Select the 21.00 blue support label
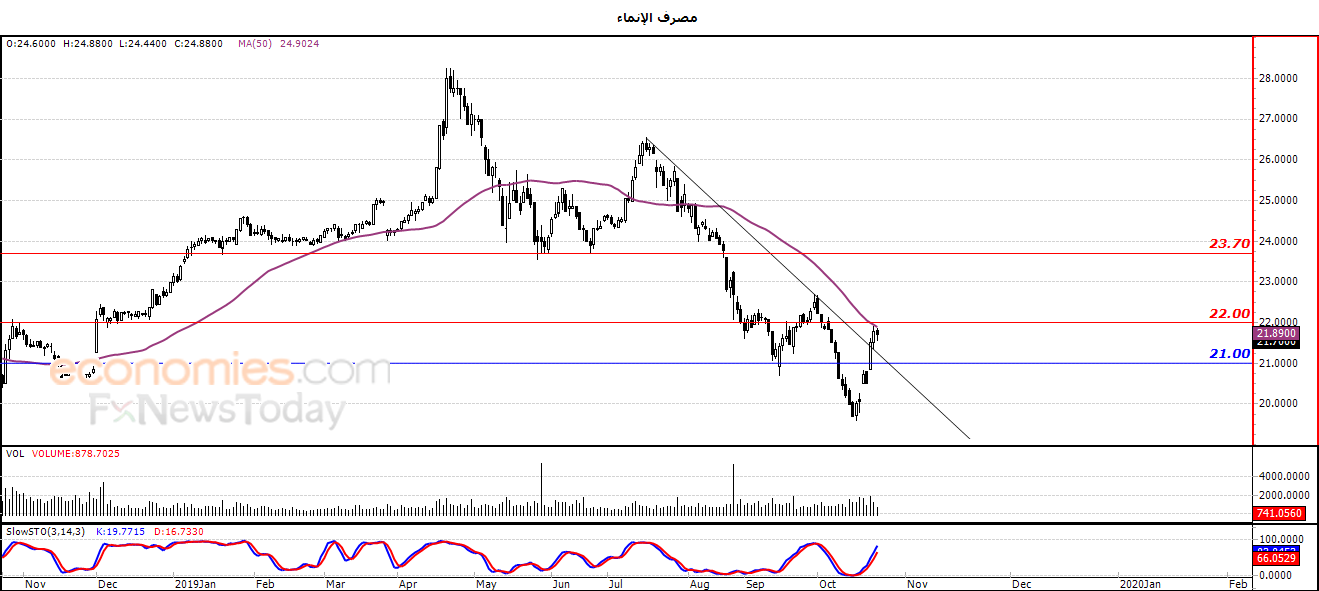The height and width of the screenshot is (591, 1319). (x=1230, y=353)
